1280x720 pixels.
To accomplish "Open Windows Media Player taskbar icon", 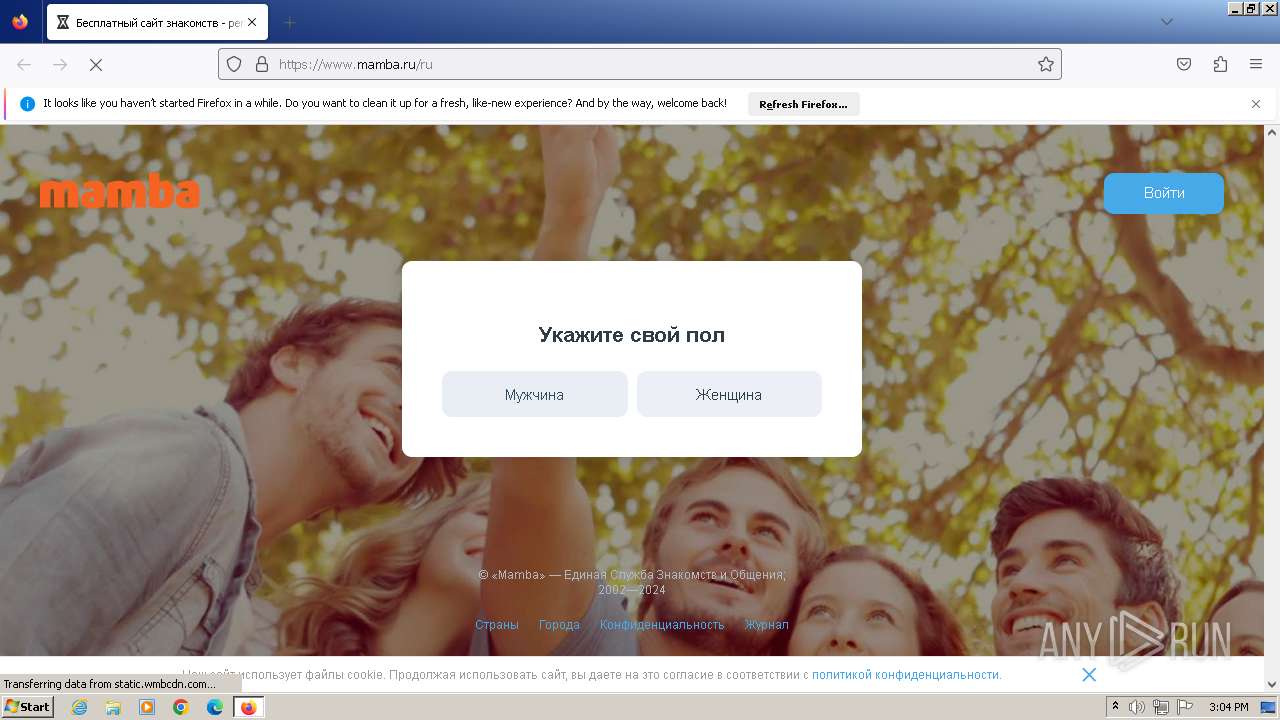I will coord(147,707).
